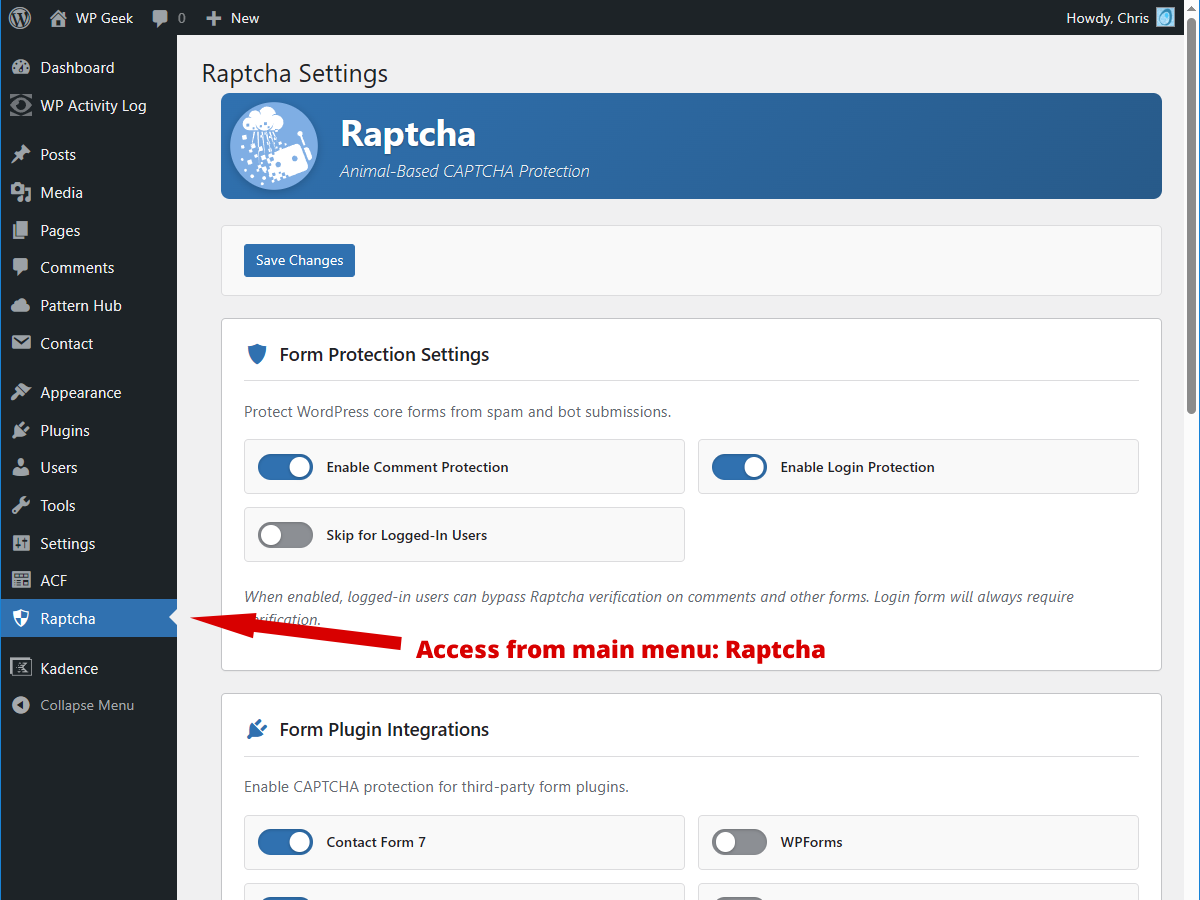
Task: Open the WP Geek home icon
Action: (59, 18)
